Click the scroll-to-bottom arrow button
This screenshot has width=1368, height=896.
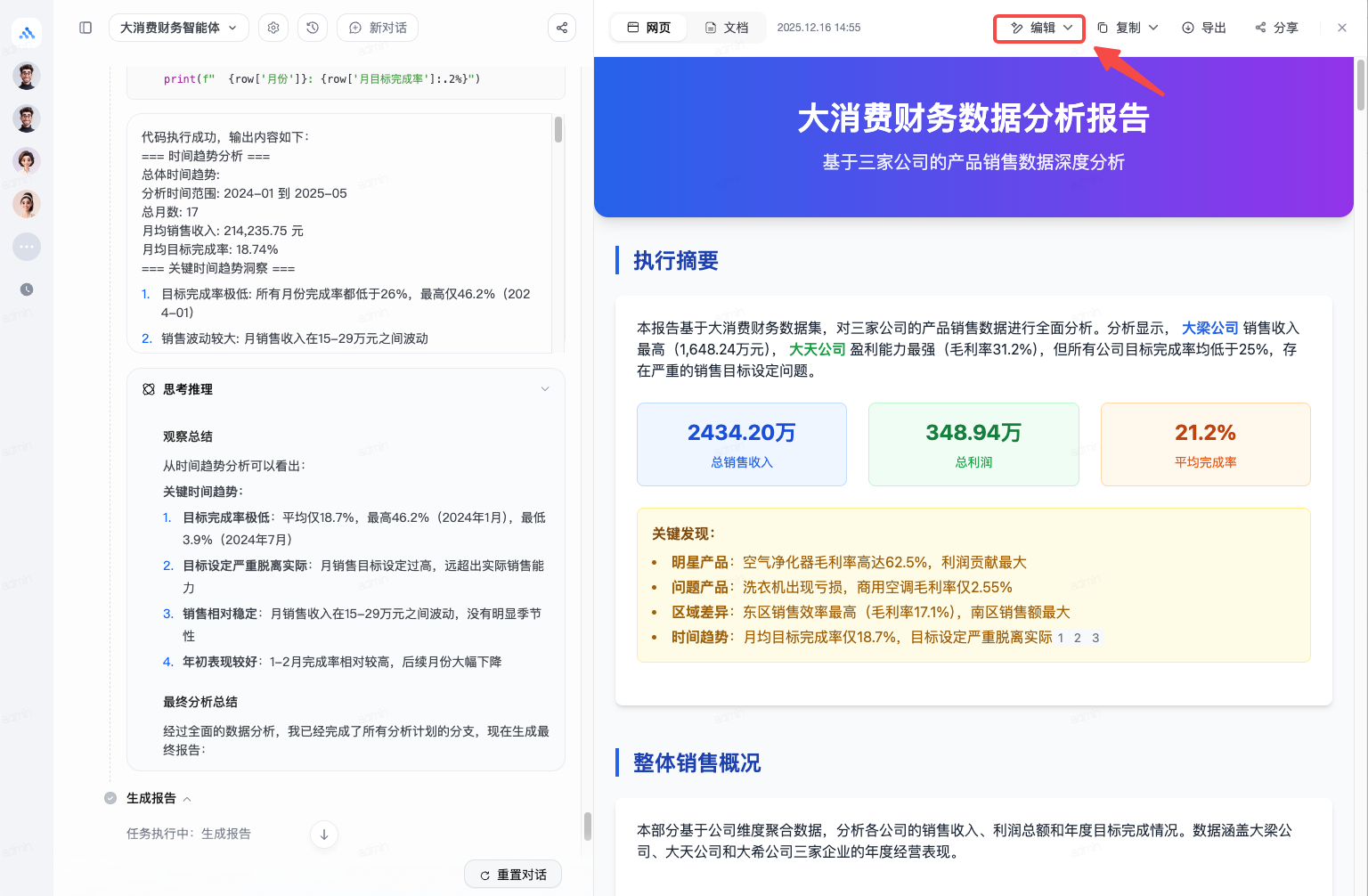click(324, 835)
